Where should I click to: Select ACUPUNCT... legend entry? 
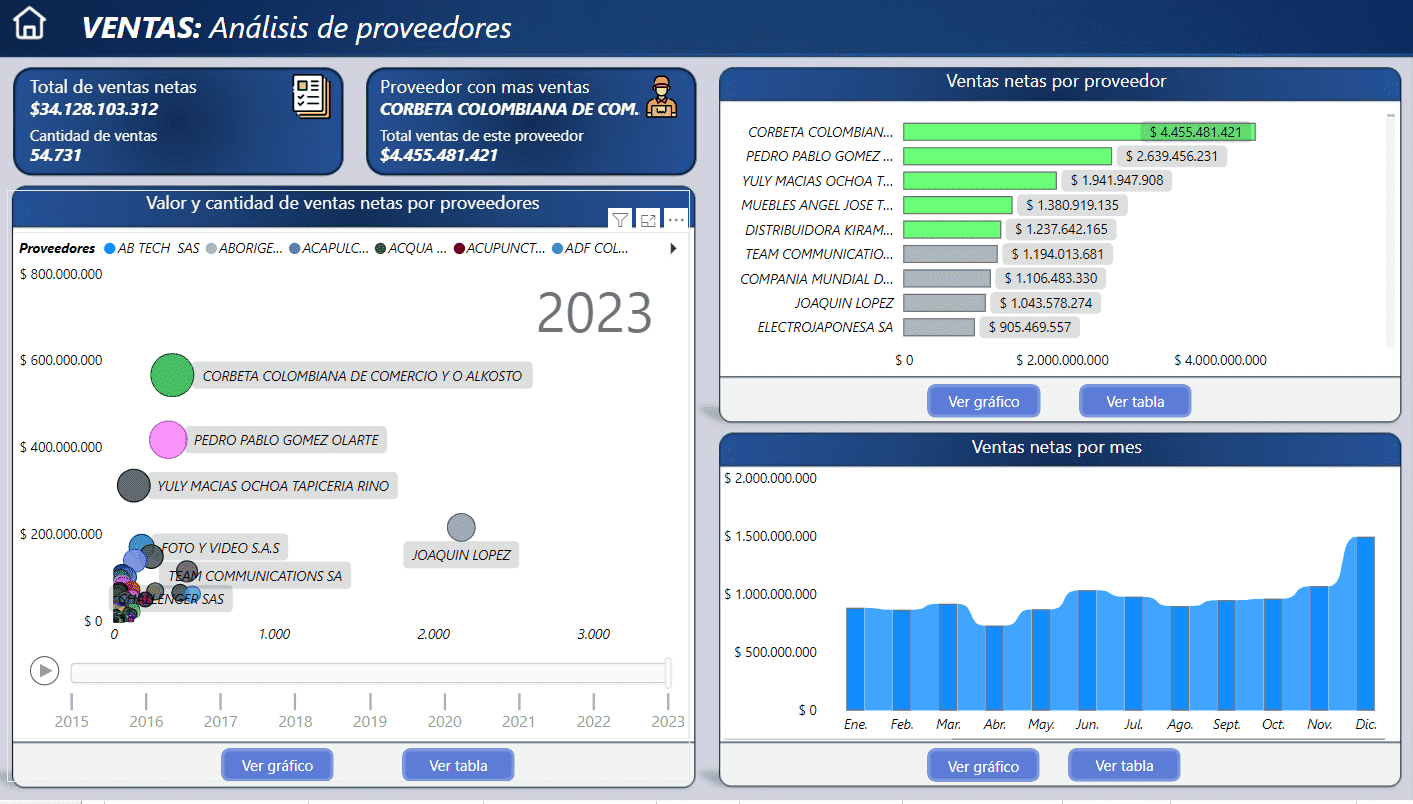pyautogui.click(x=498, y=248)
